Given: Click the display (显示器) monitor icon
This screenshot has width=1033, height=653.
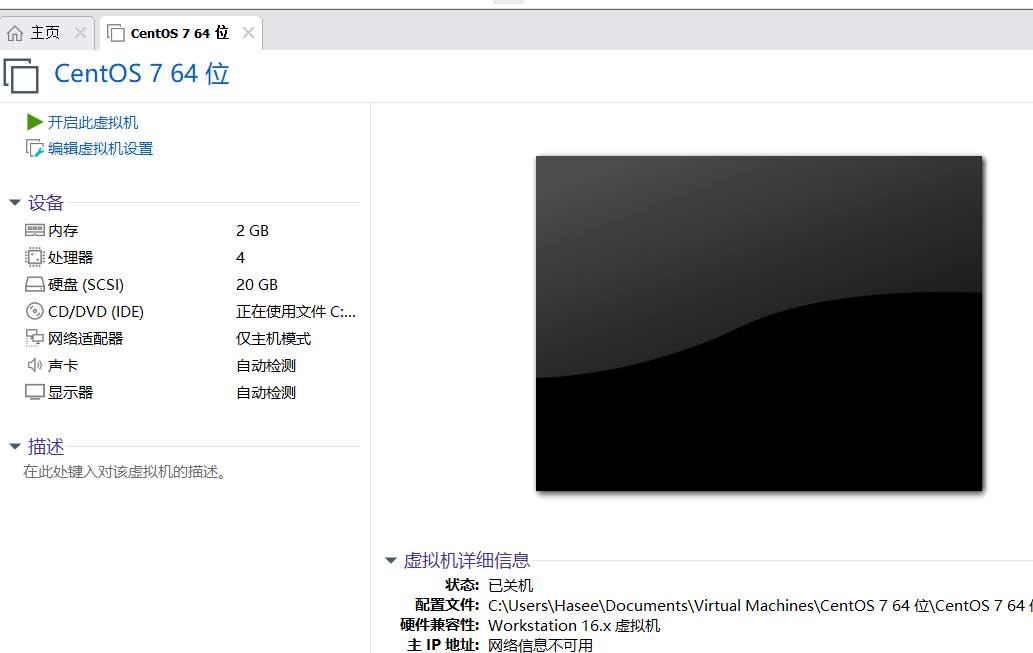Looking at the screenshot, I should pyautogui.click(x=34, y=392).
